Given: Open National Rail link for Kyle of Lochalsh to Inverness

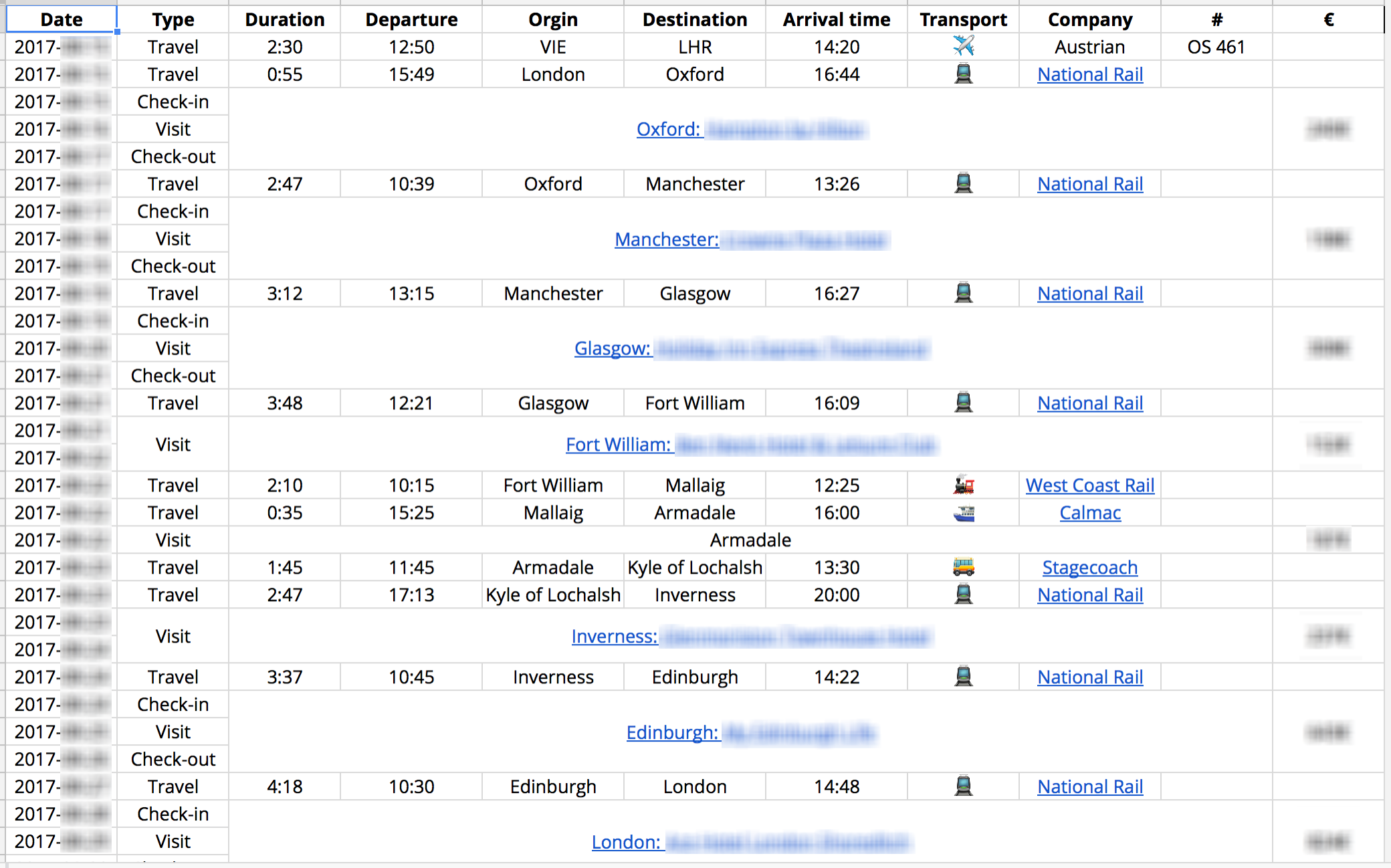Looking at the screenshot, I should coord(1090,595).
